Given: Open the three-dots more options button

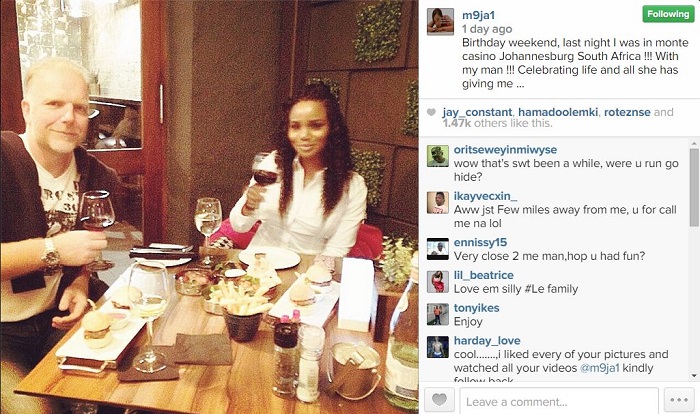Looking at the screenshot, I should coord(679,399).
